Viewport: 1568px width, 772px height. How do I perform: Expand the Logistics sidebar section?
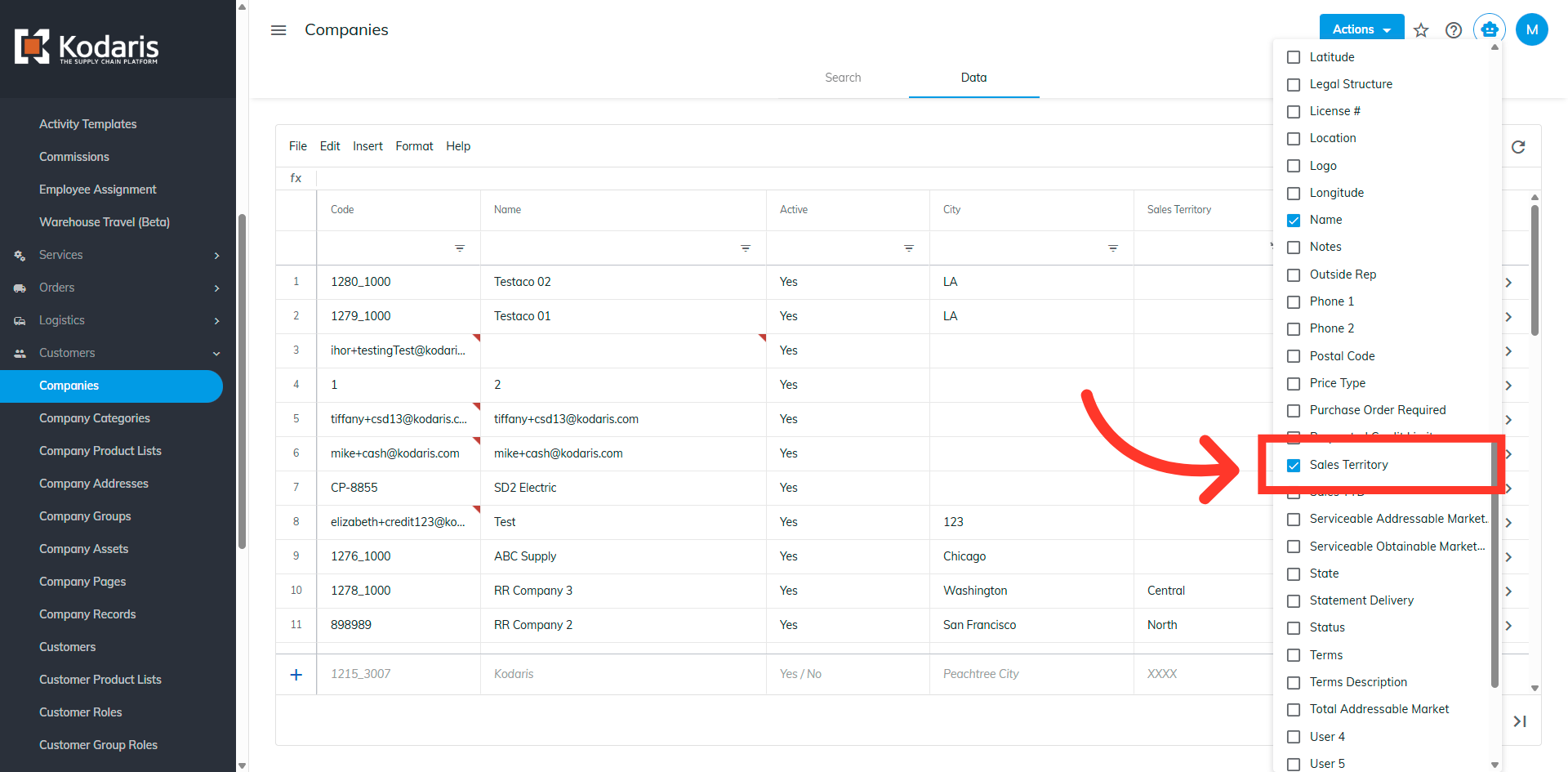(x=216, y=321)
